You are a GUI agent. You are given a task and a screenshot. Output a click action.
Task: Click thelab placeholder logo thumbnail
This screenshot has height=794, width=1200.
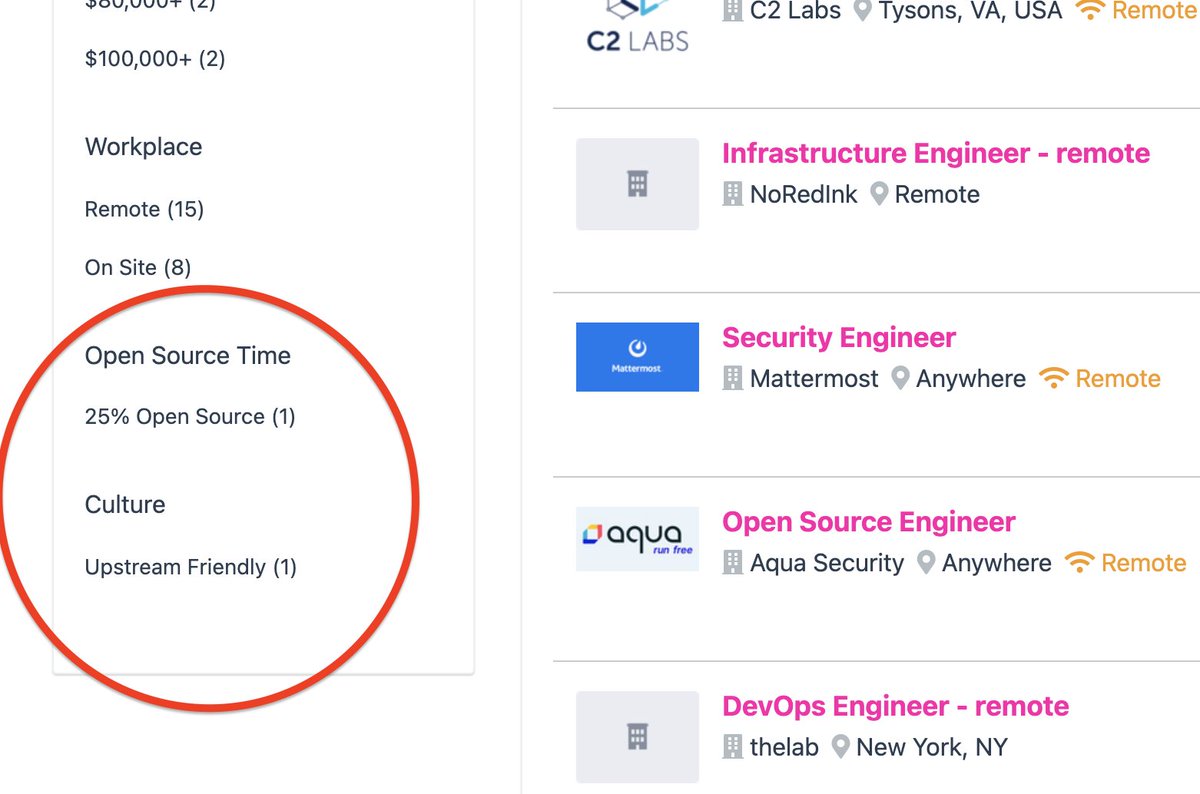coord(638,737)
